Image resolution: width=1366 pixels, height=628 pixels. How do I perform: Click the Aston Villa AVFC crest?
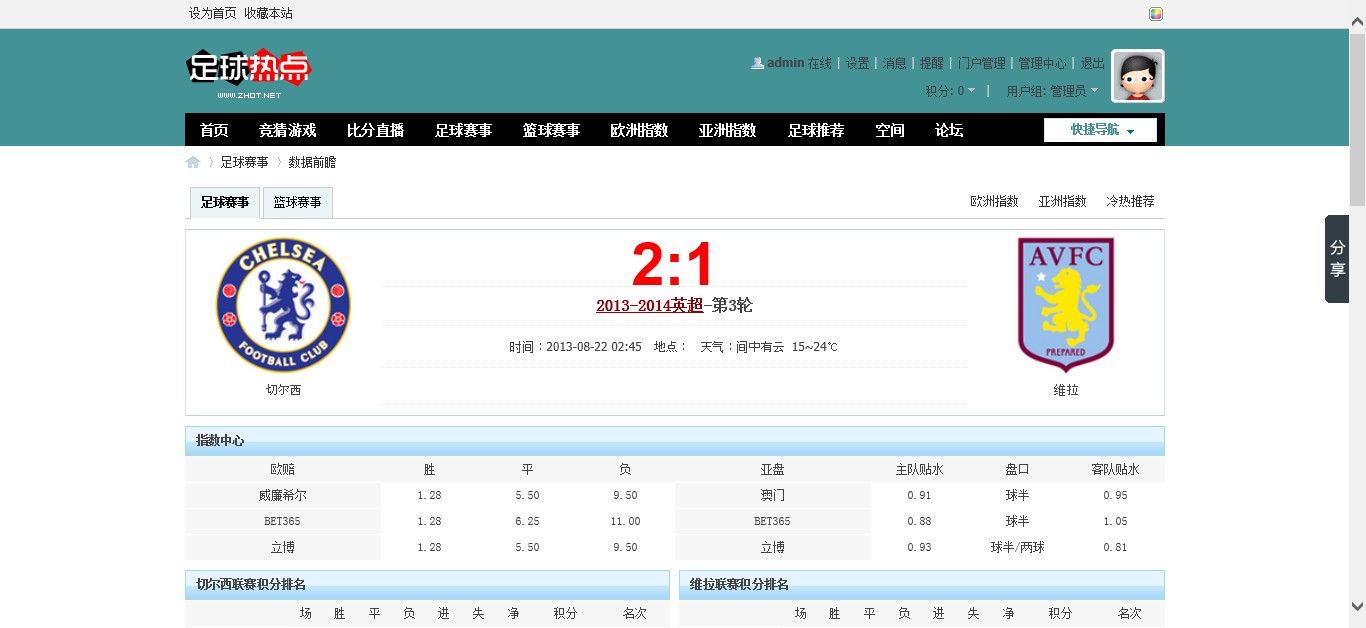1065,305
